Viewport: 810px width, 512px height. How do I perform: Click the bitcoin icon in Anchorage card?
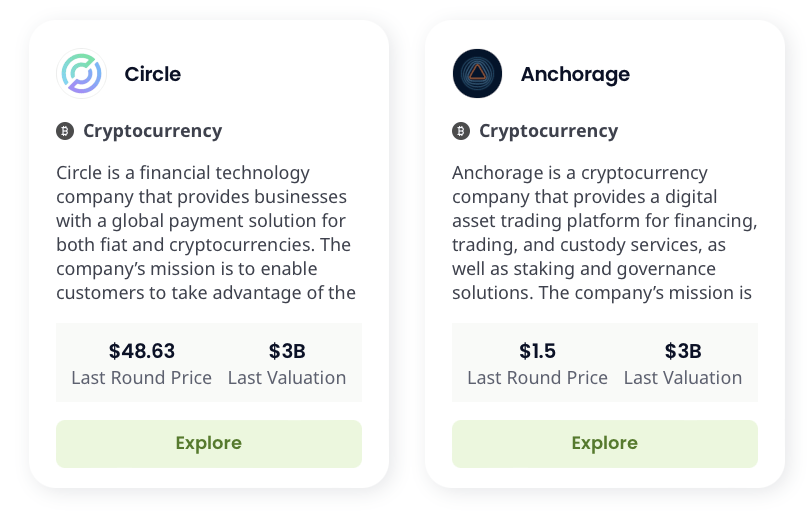pyautogui.click(x=461, y=131)
